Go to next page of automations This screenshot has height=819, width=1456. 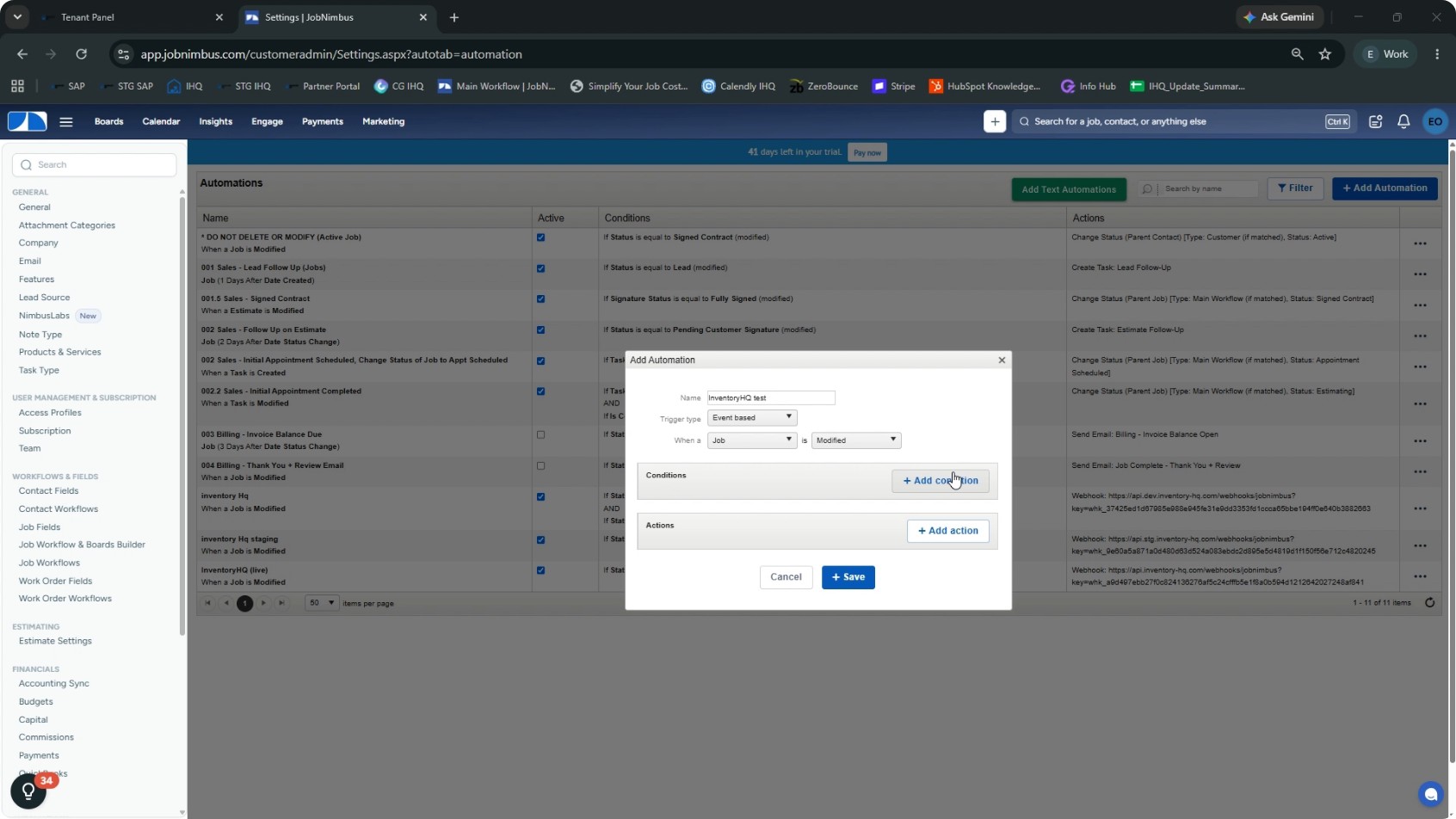click(x=263, y=603)
